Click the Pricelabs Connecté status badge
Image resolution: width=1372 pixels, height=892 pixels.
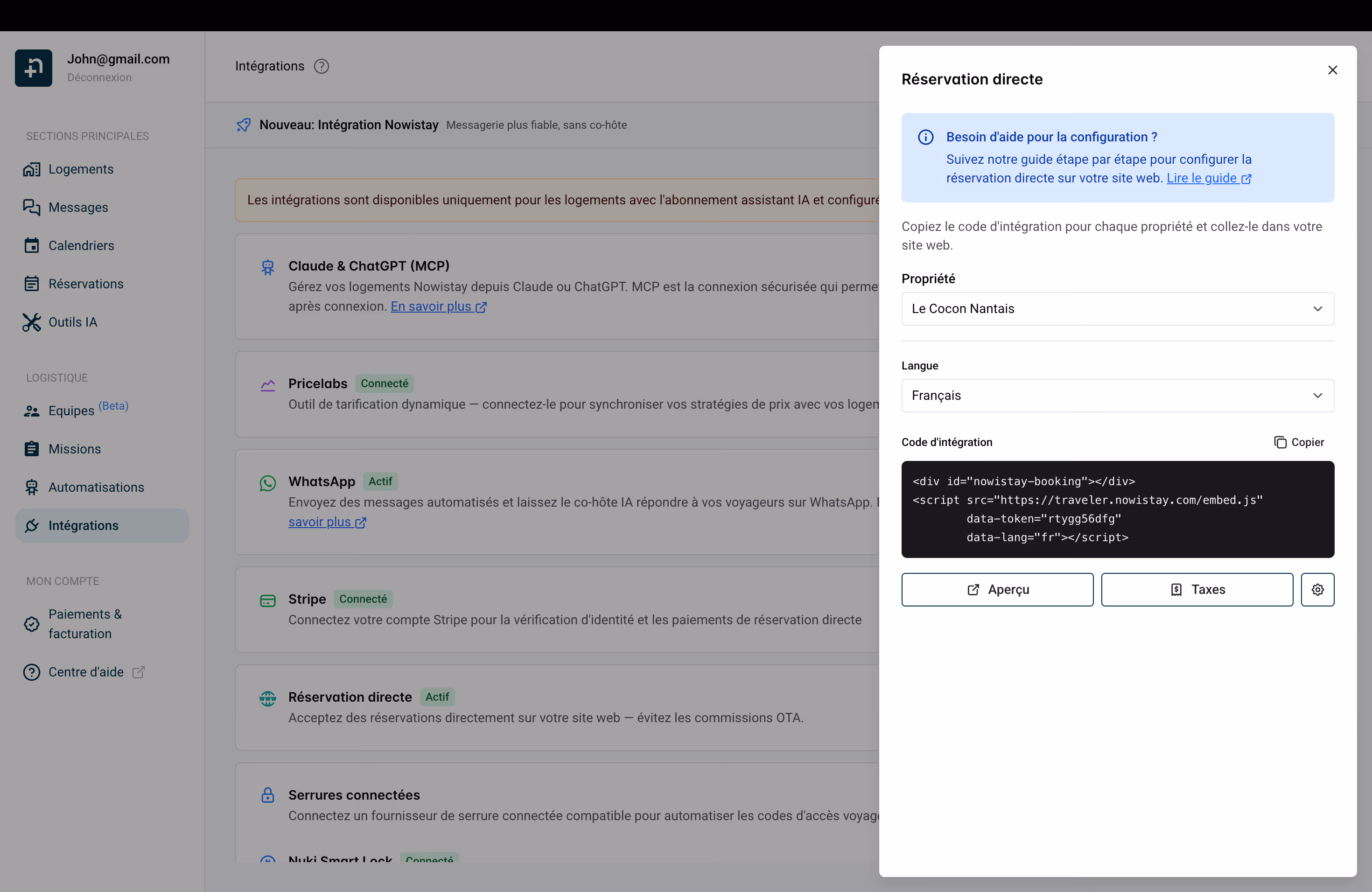(384, 384)
